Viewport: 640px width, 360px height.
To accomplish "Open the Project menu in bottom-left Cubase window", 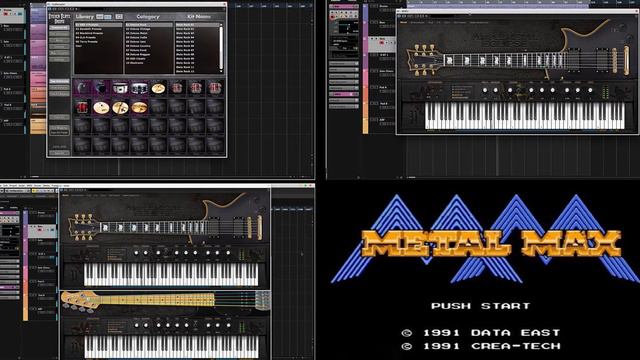I will point(13,186).
